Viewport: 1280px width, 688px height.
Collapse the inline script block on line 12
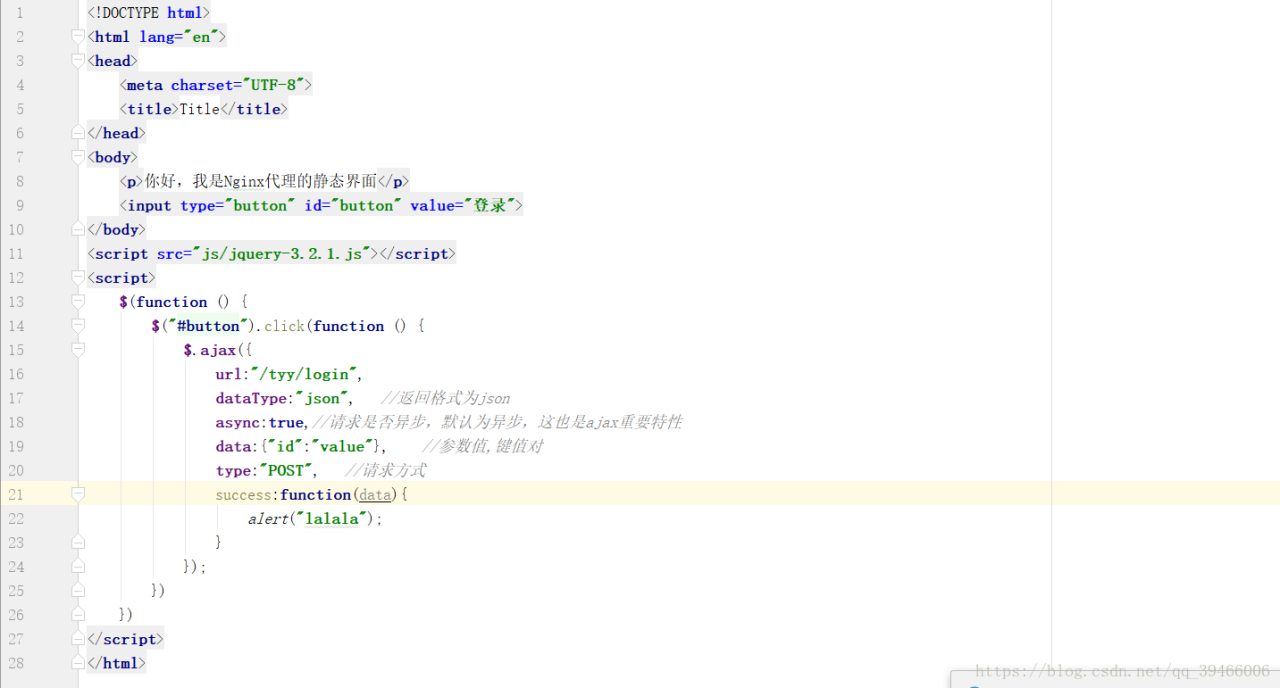coord(78,278)
